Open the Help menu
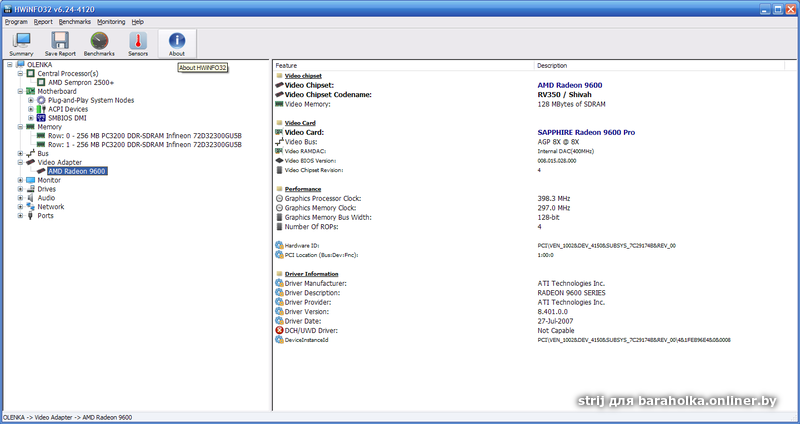 click(138, 22)
